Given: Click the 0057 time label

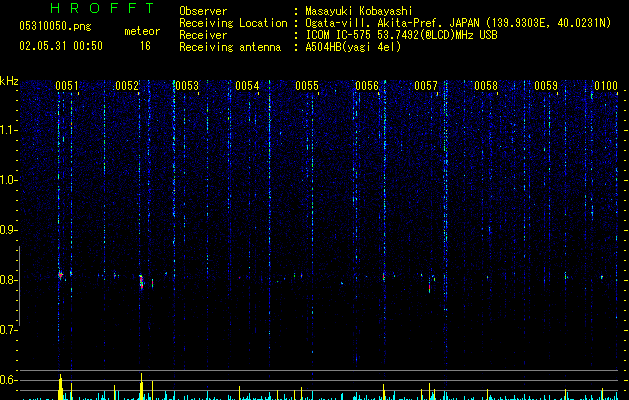Looking at the screenshot, I should [426, 86].
